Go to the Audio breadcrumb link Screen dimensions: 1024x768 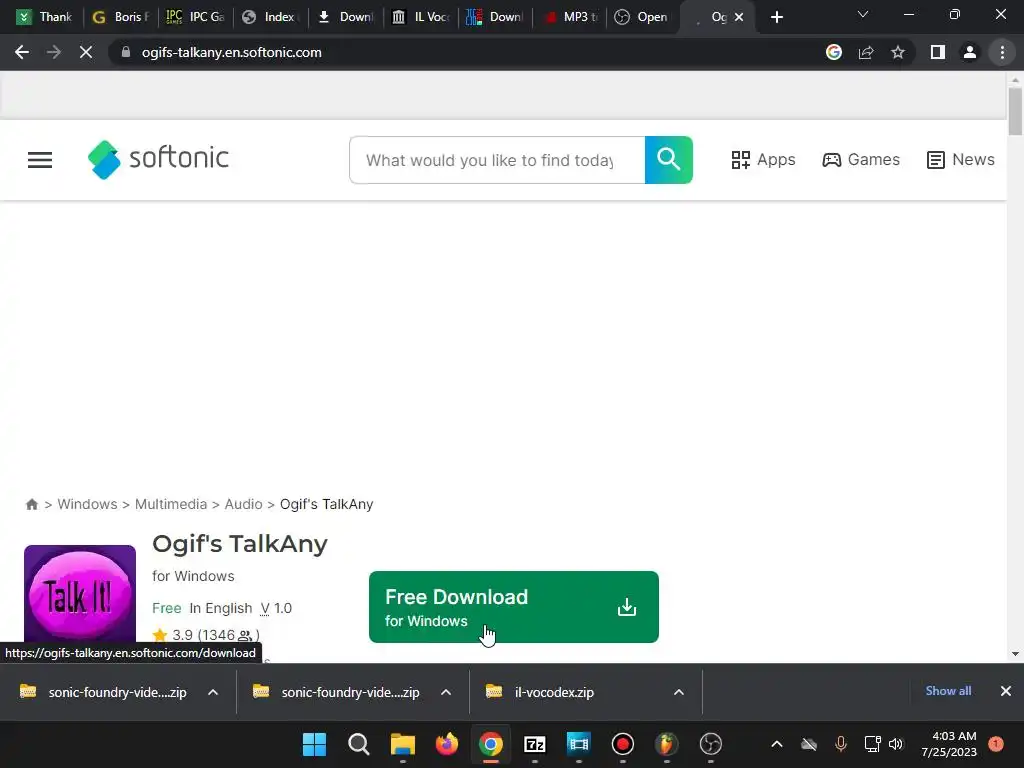(x=244, y=504)
